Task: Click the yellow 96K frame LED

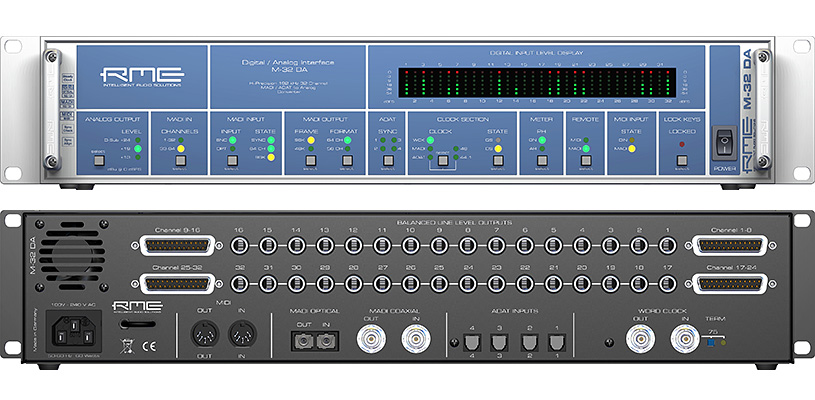Action: [311, 140]
